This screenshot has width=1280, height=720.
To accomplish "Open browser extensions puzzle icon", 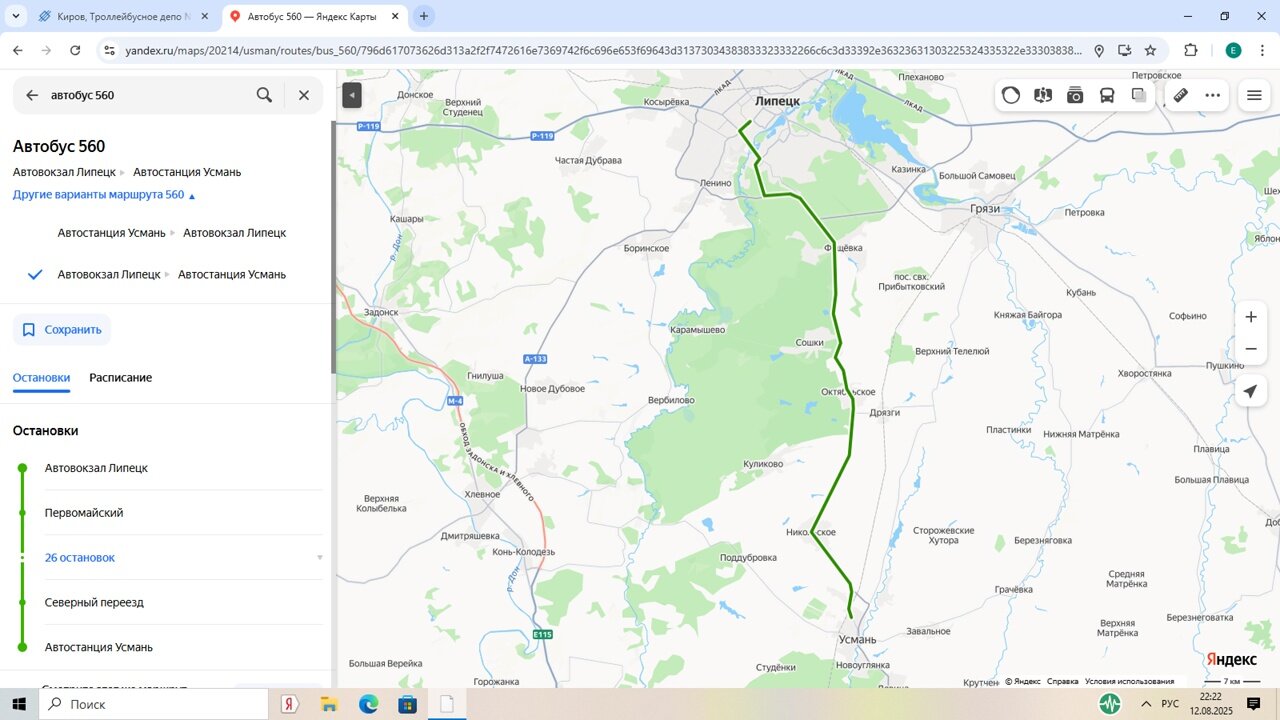I will click(1190, 50).
